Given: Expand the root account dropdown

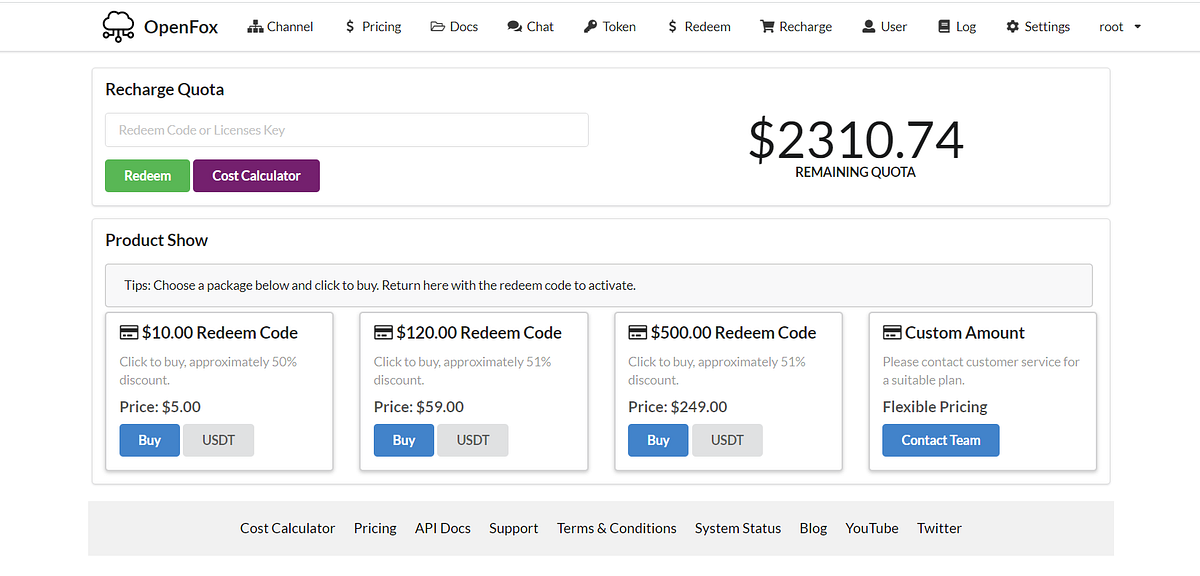Looking at the screenshot, I should (x=1119, y=26).
